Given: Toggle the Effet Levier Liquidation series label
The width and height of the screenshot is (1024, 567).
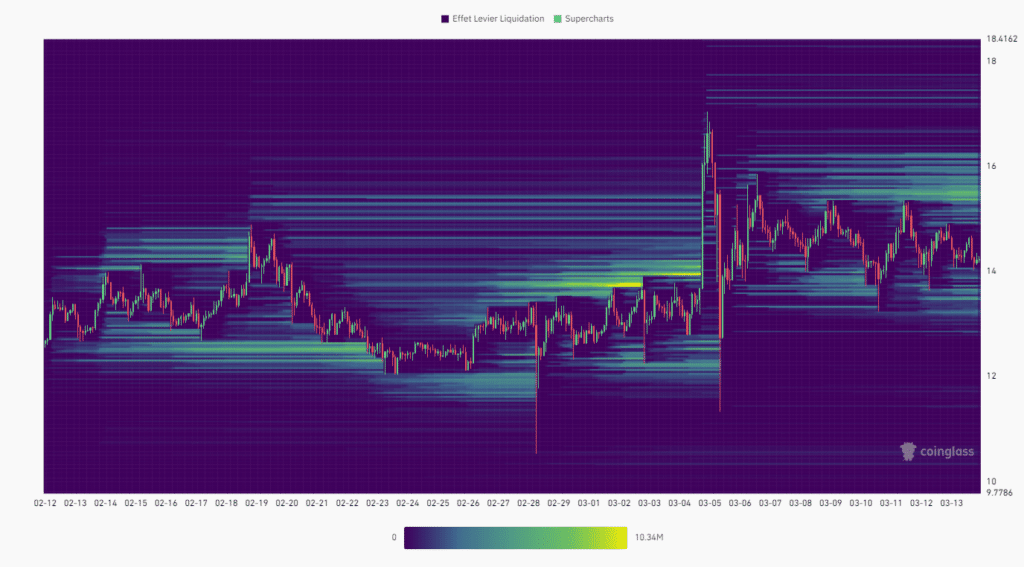Looking at the screenshot, I should [x=498, y=18].
